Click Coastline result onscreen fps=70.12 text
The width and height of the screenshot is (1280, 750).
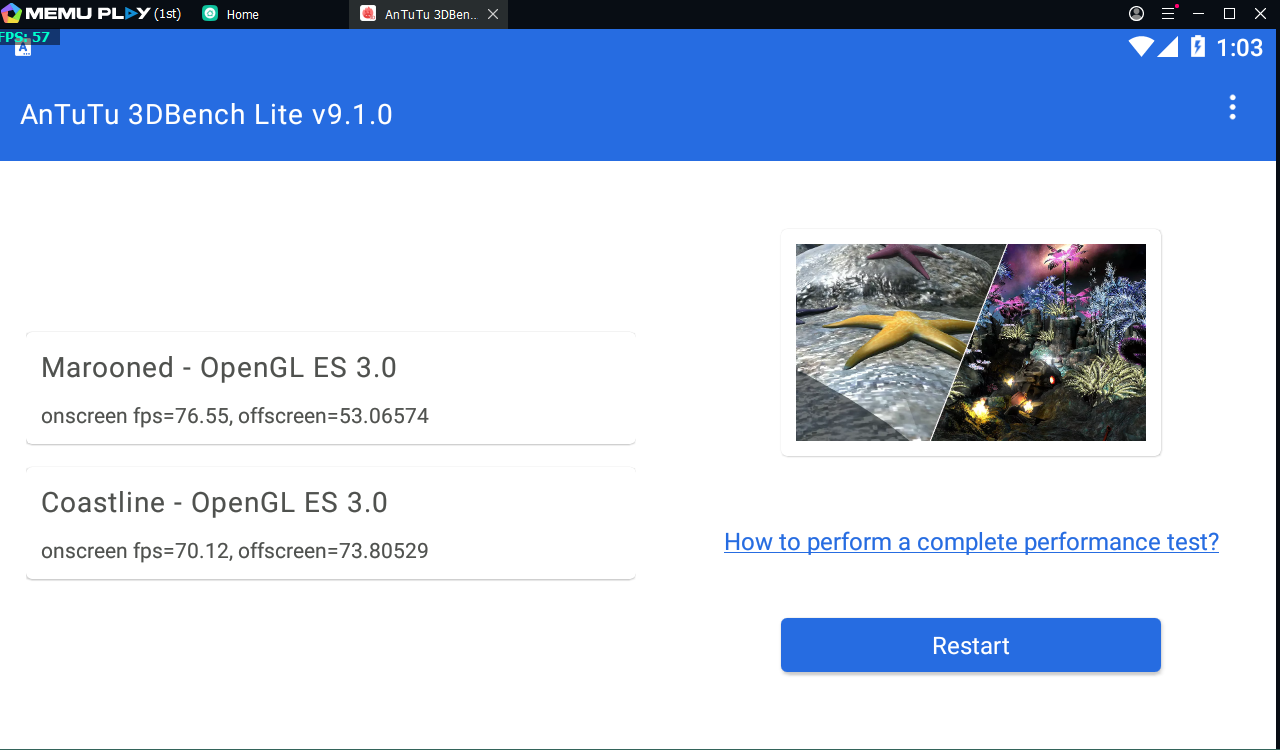coord(235,551)
